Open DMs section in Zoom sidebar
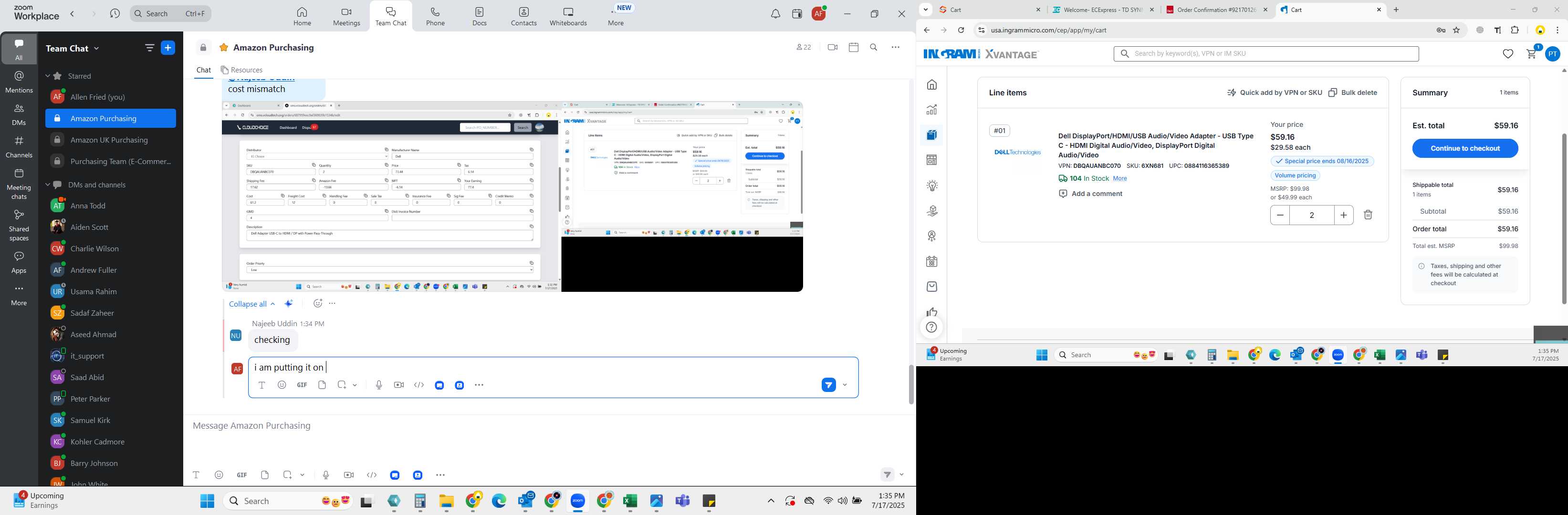 pos(19,114)
